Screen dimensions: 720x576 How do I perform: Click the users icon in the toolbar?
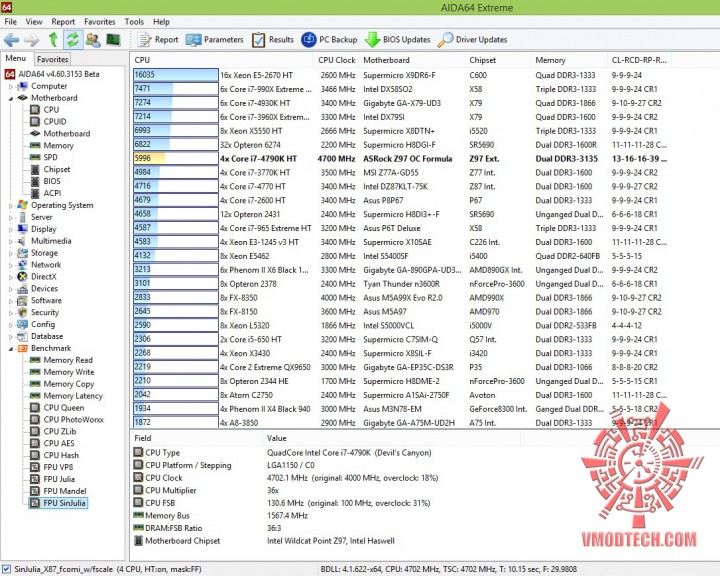click(93, 40)
